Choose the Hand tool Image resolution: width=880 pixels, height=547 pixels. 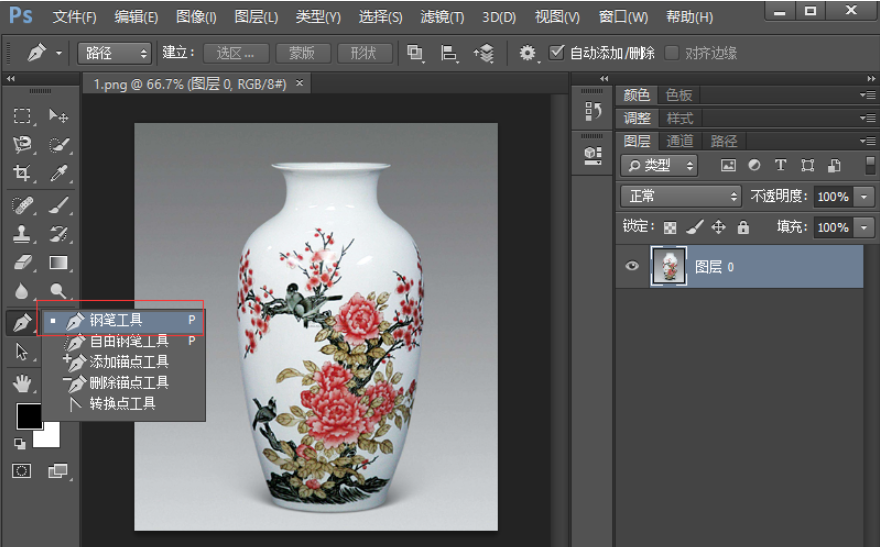(22, 383)
